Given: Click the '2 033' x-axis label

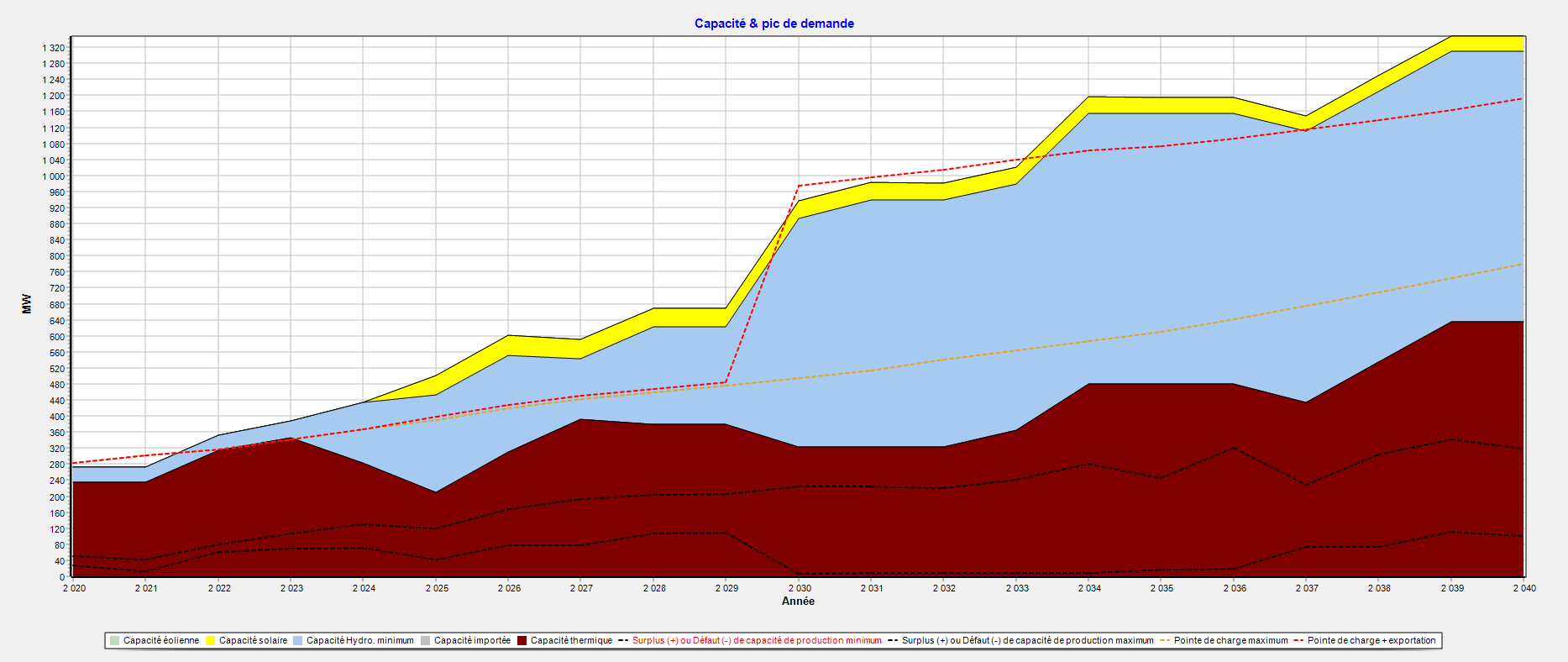Looking at the screenshot, I should 1017,588.
